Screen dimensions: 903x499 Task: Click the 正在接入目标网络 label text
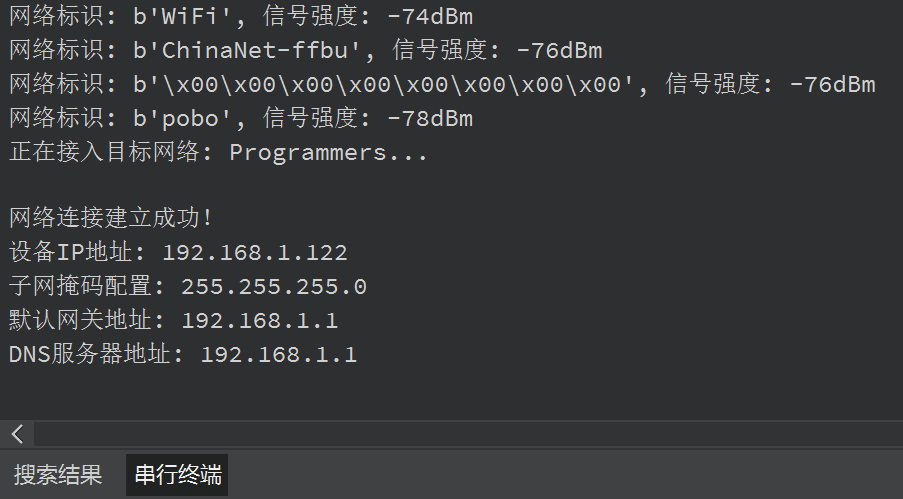tap(104, 153)
